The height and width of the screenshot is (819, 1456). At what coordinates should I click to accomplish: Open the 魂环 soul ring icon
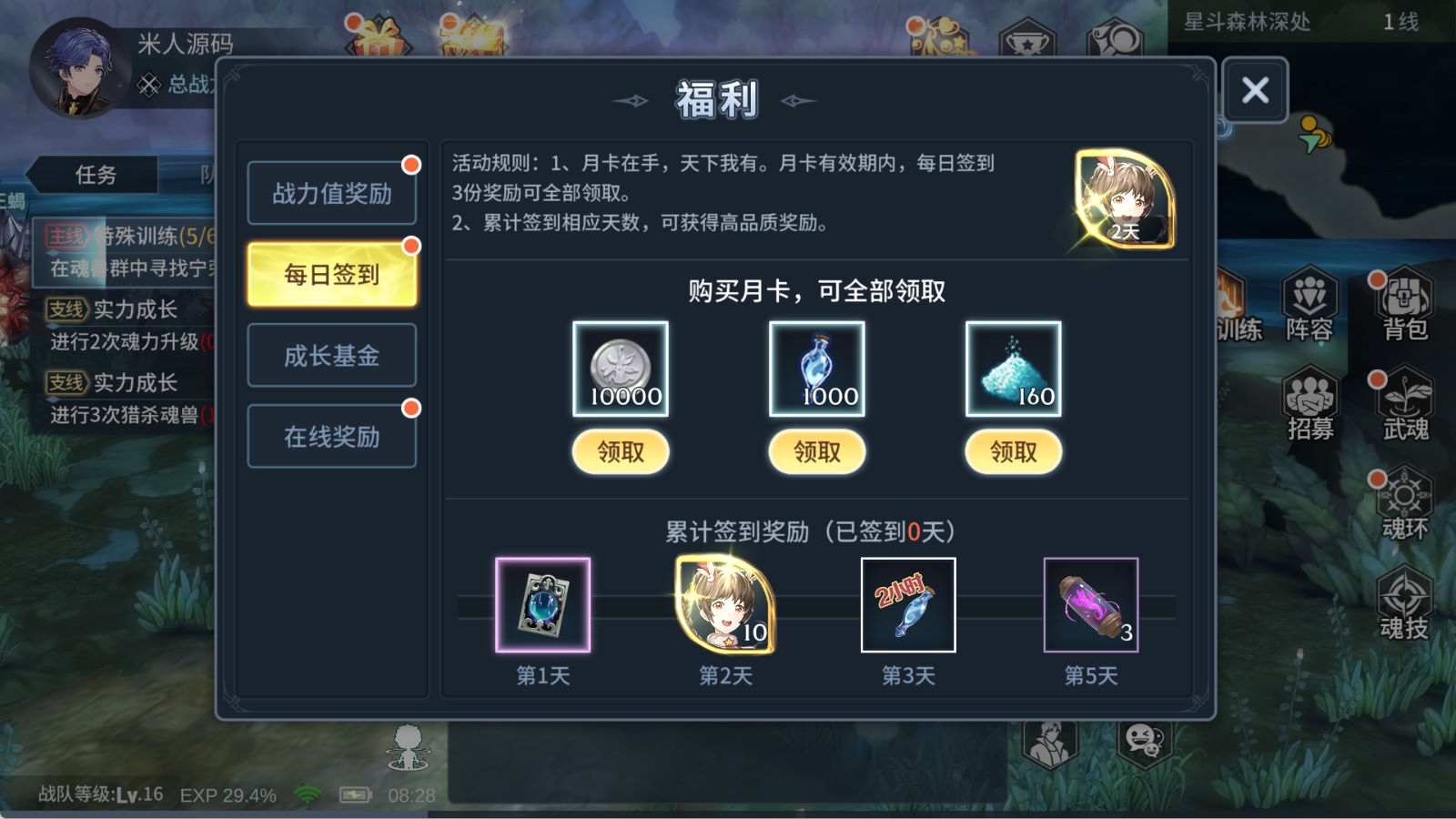click(1405, 504)
